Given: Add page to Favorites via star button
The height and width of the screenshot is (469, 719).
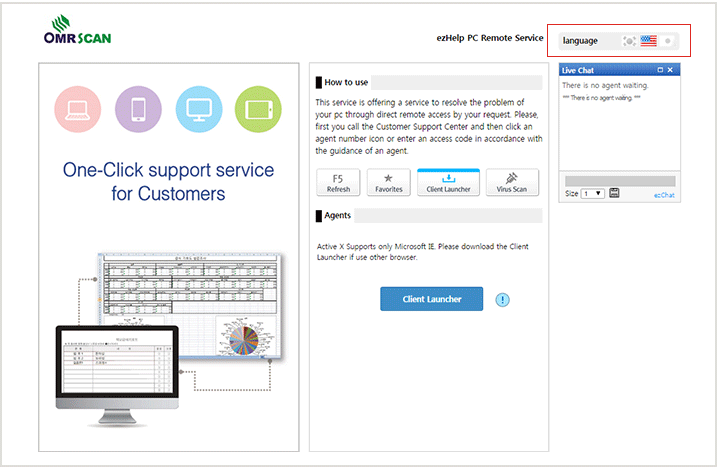Looking at the screenshot, I should [x=388, y=182].
